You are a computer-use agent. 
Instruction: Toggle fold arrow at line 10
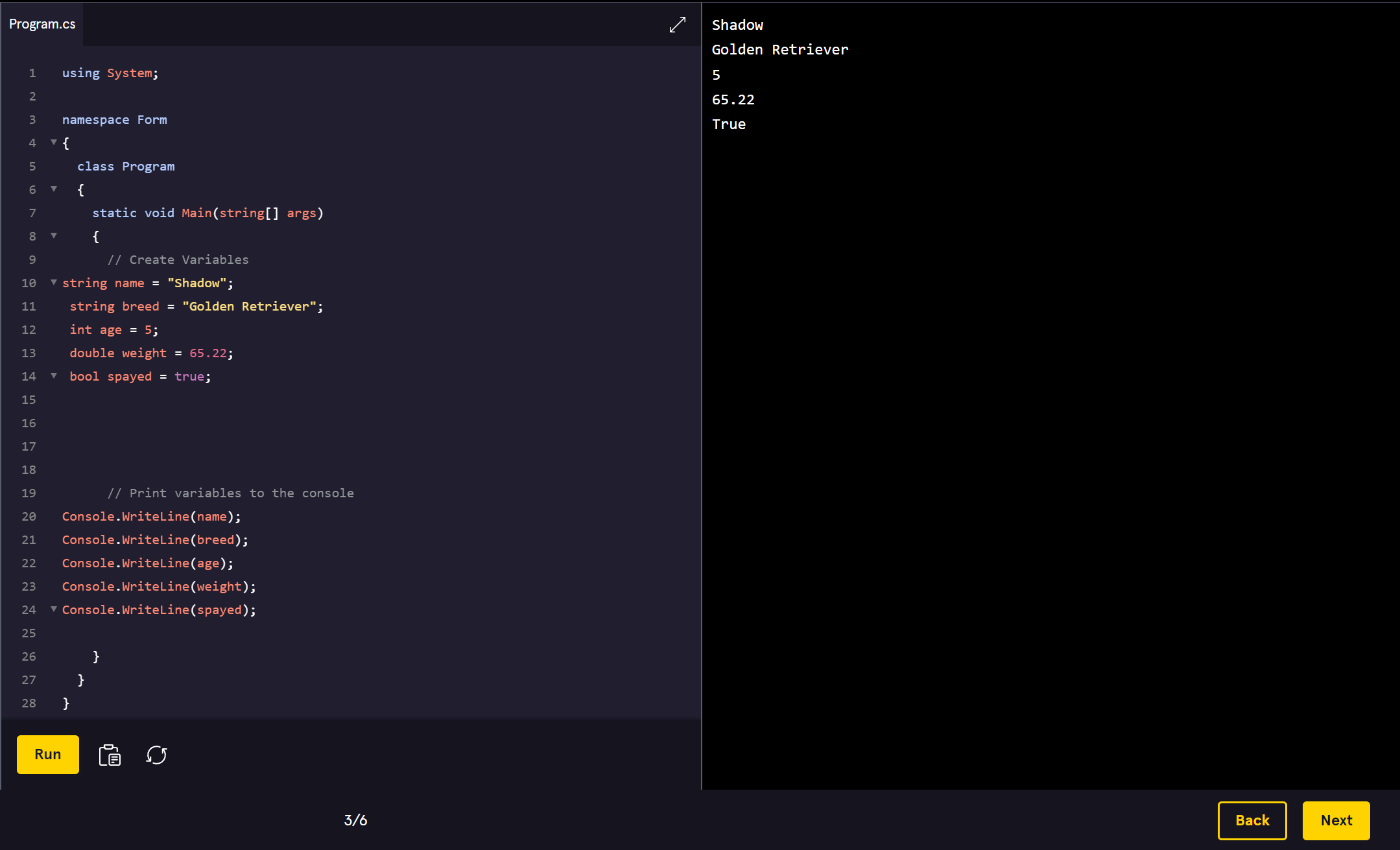54,282
